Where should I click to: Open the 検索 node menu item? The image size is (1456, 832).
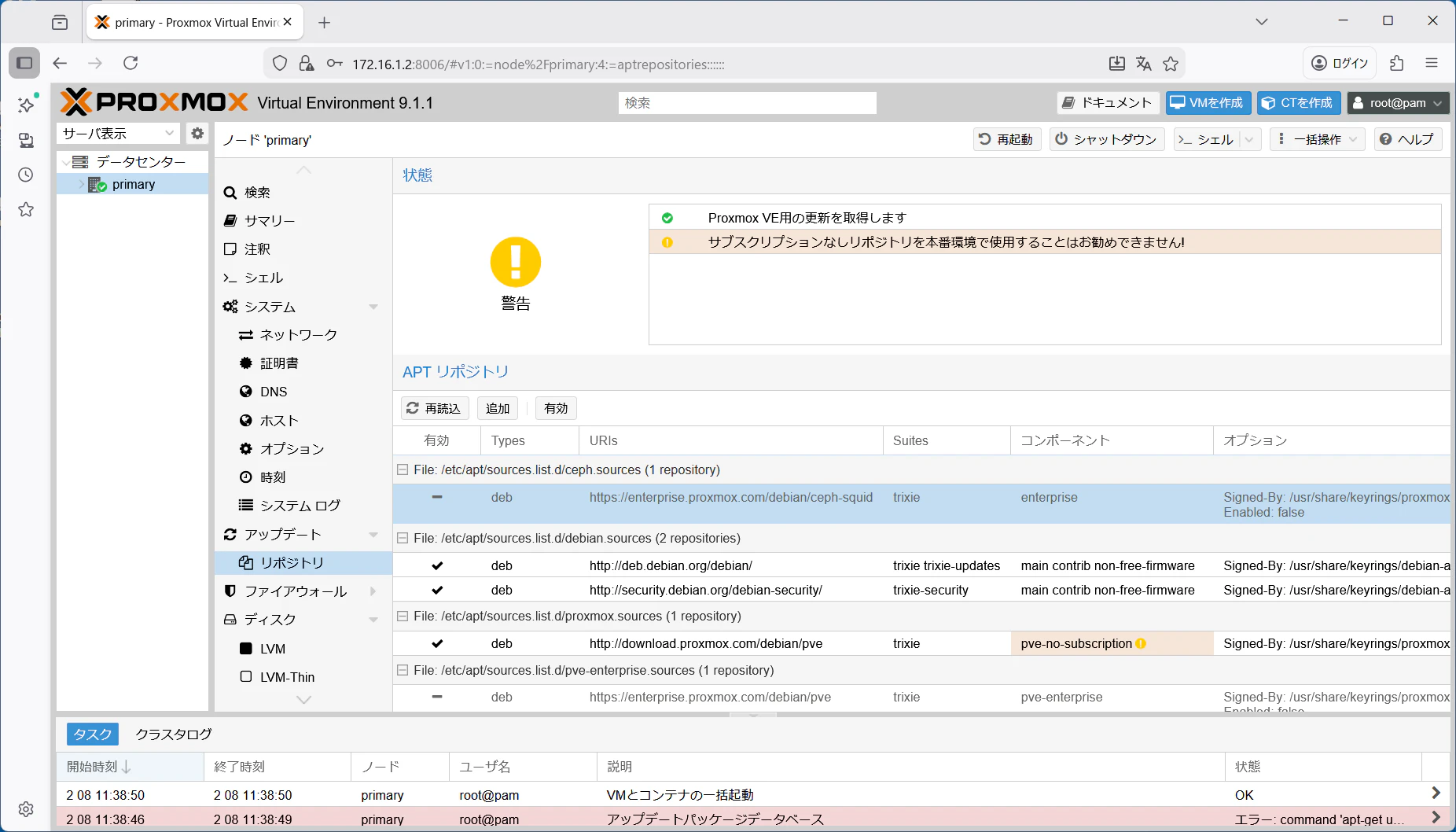point(303,193)
